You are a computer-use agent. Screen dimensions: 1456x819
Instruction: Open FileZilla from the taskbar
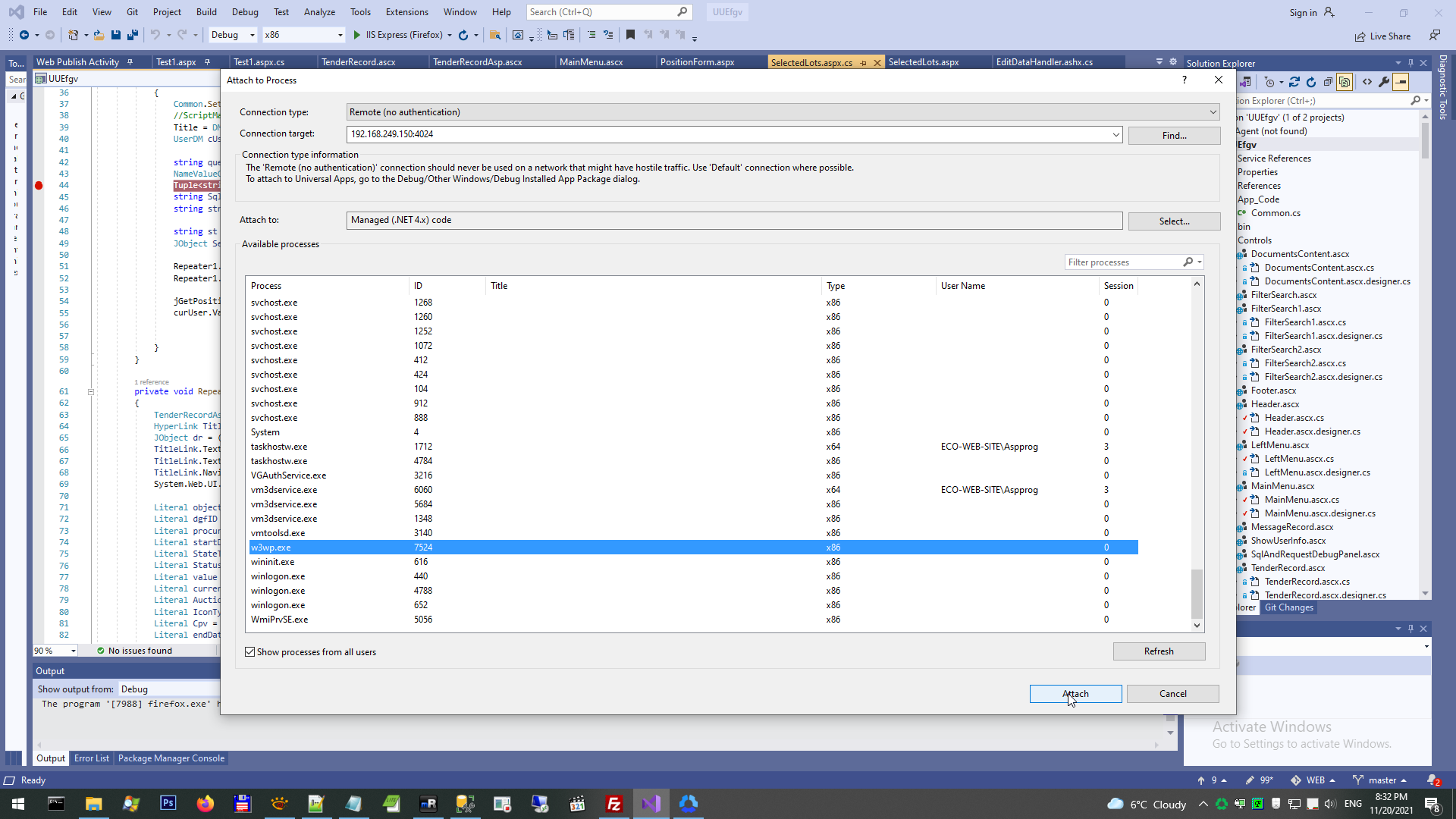[614, 804]
